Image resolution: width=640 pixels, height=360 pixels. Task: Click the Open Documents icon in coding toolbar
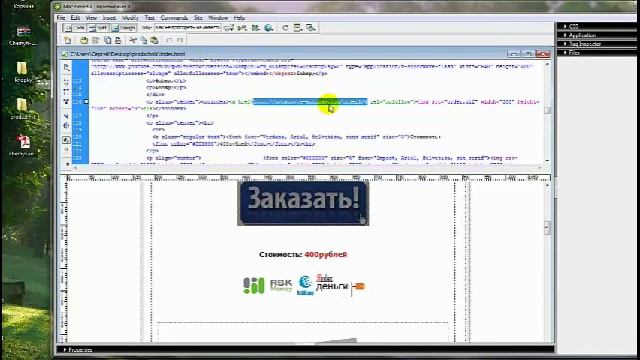point(67,67)
